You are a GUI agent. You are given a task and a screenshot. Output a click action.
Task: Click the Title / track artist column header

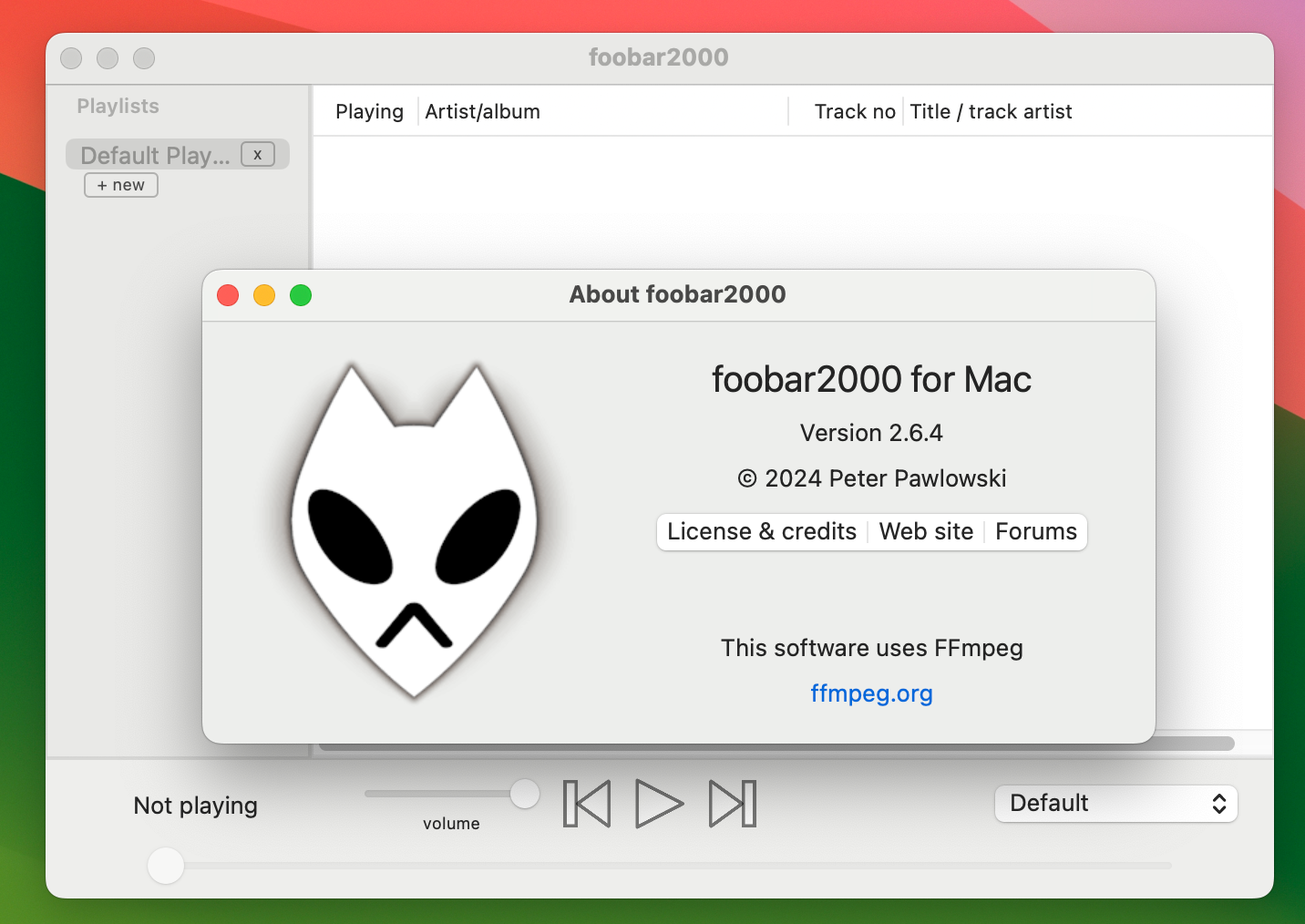(x=991, y=110)
